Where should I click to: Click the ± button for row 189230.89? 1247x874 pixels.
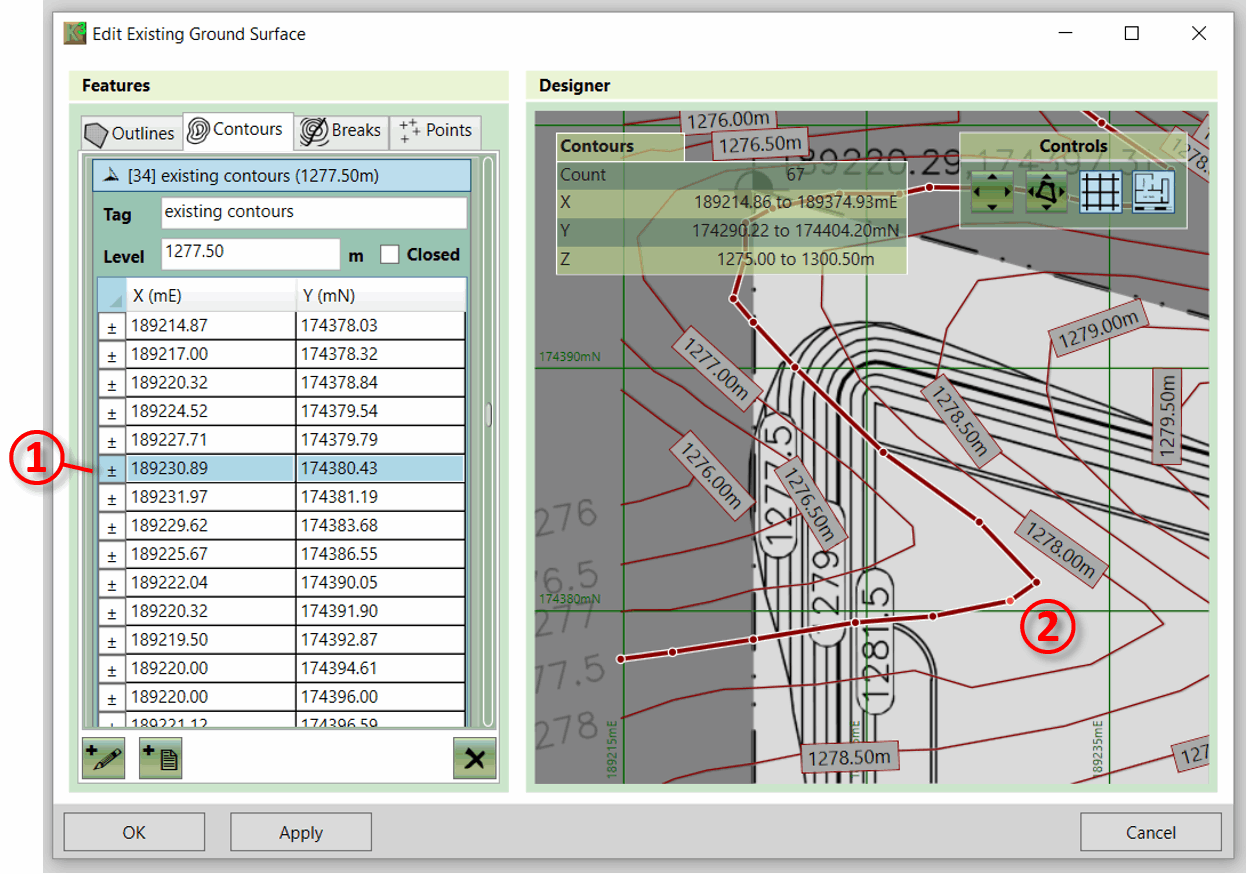tap(112, 469)
